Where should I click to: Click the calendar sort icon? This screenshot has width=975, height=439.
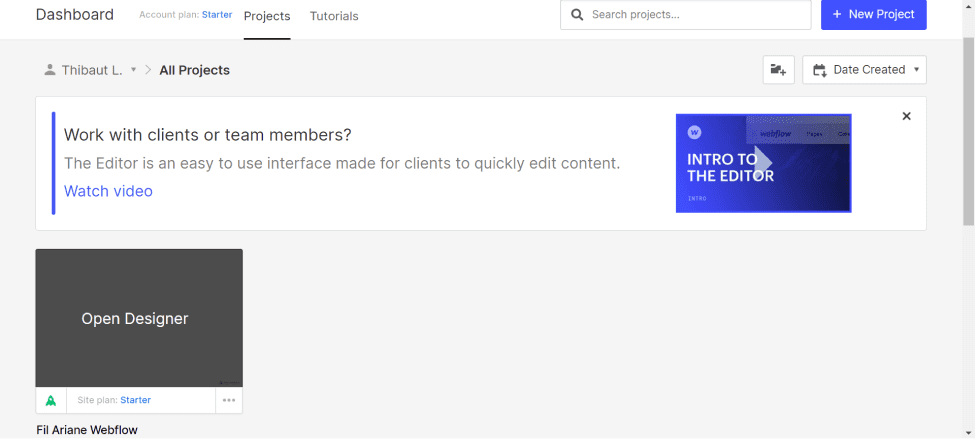pyautogui.click(x=820, y=70)
